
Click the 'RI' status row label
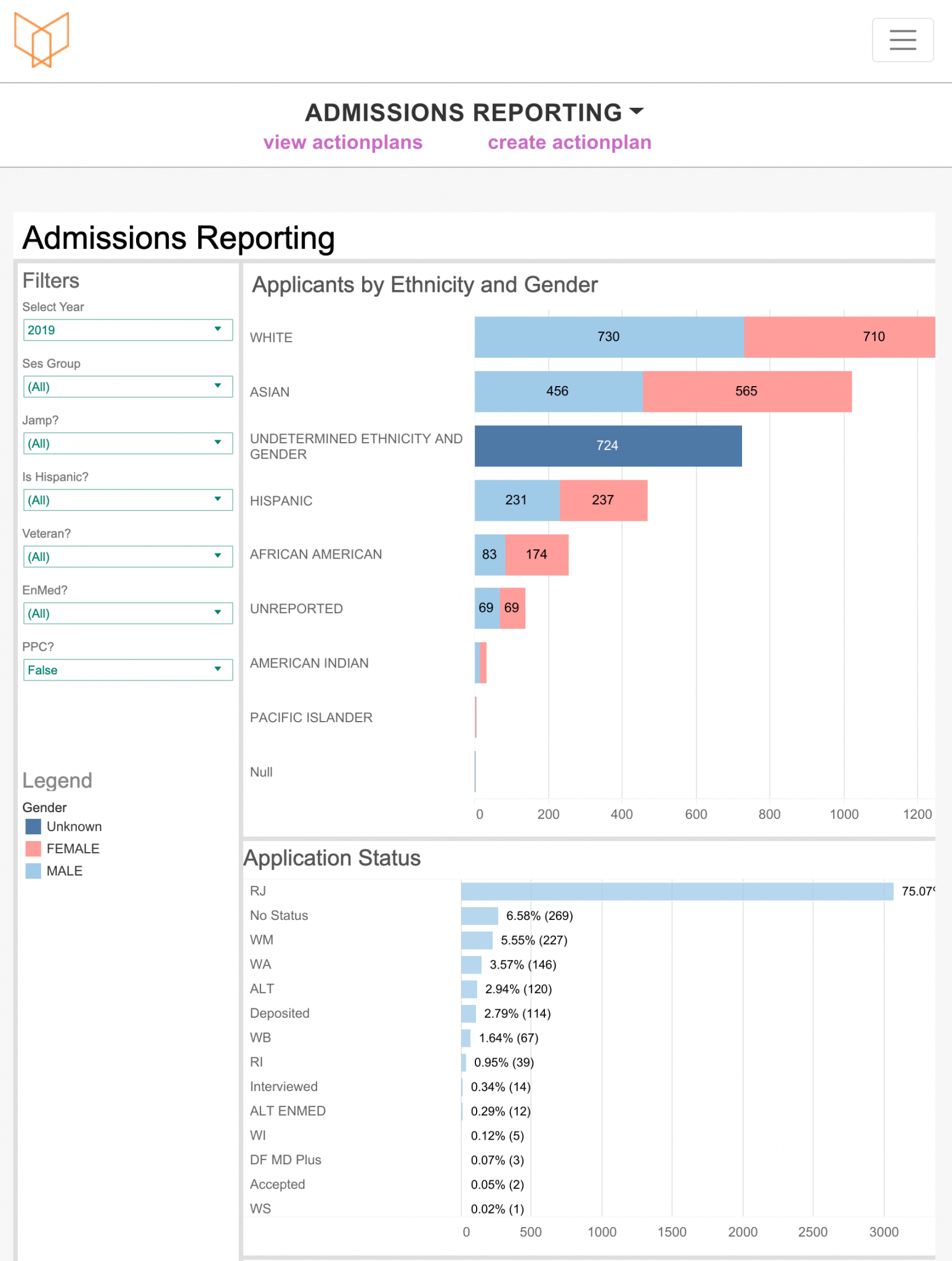(x=256, y=1062)
